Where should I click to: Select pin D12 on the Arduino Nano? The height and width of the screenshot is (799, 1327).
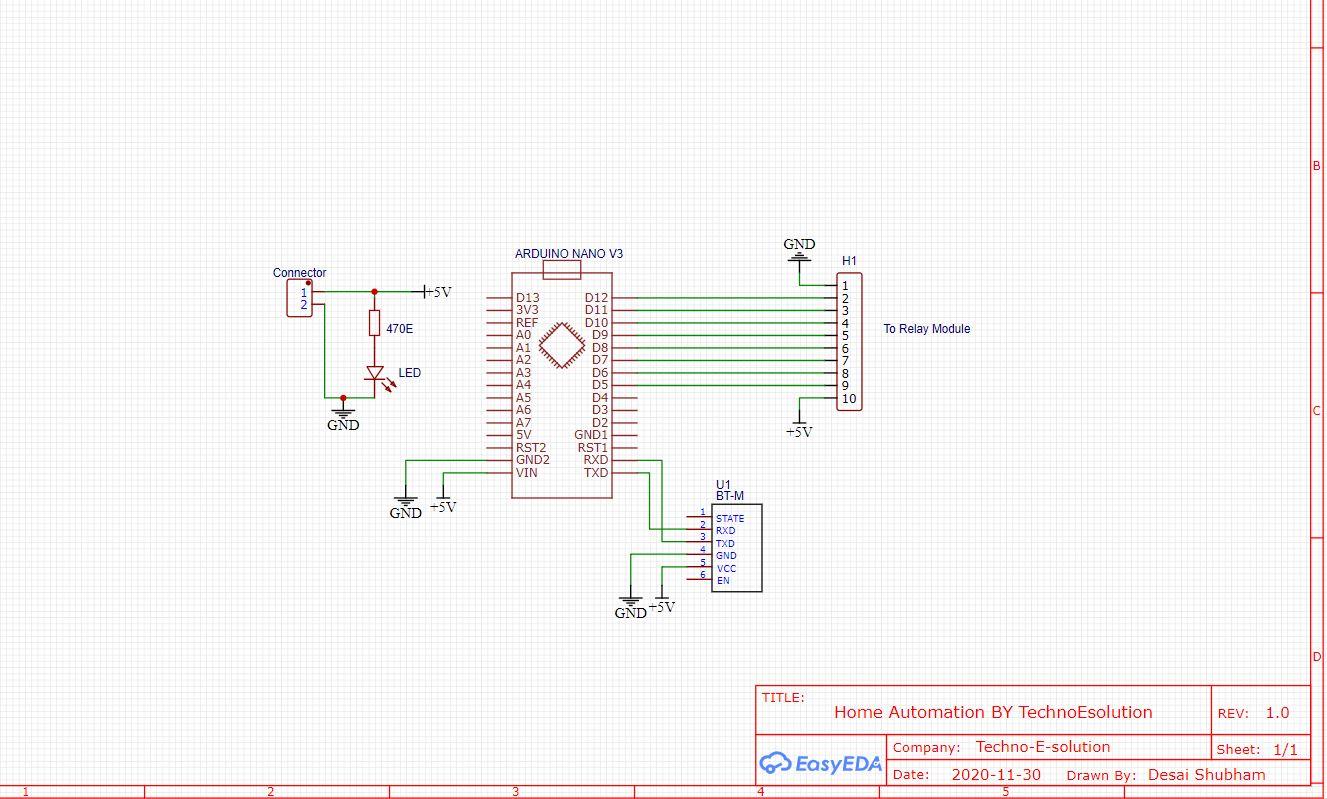598,297
